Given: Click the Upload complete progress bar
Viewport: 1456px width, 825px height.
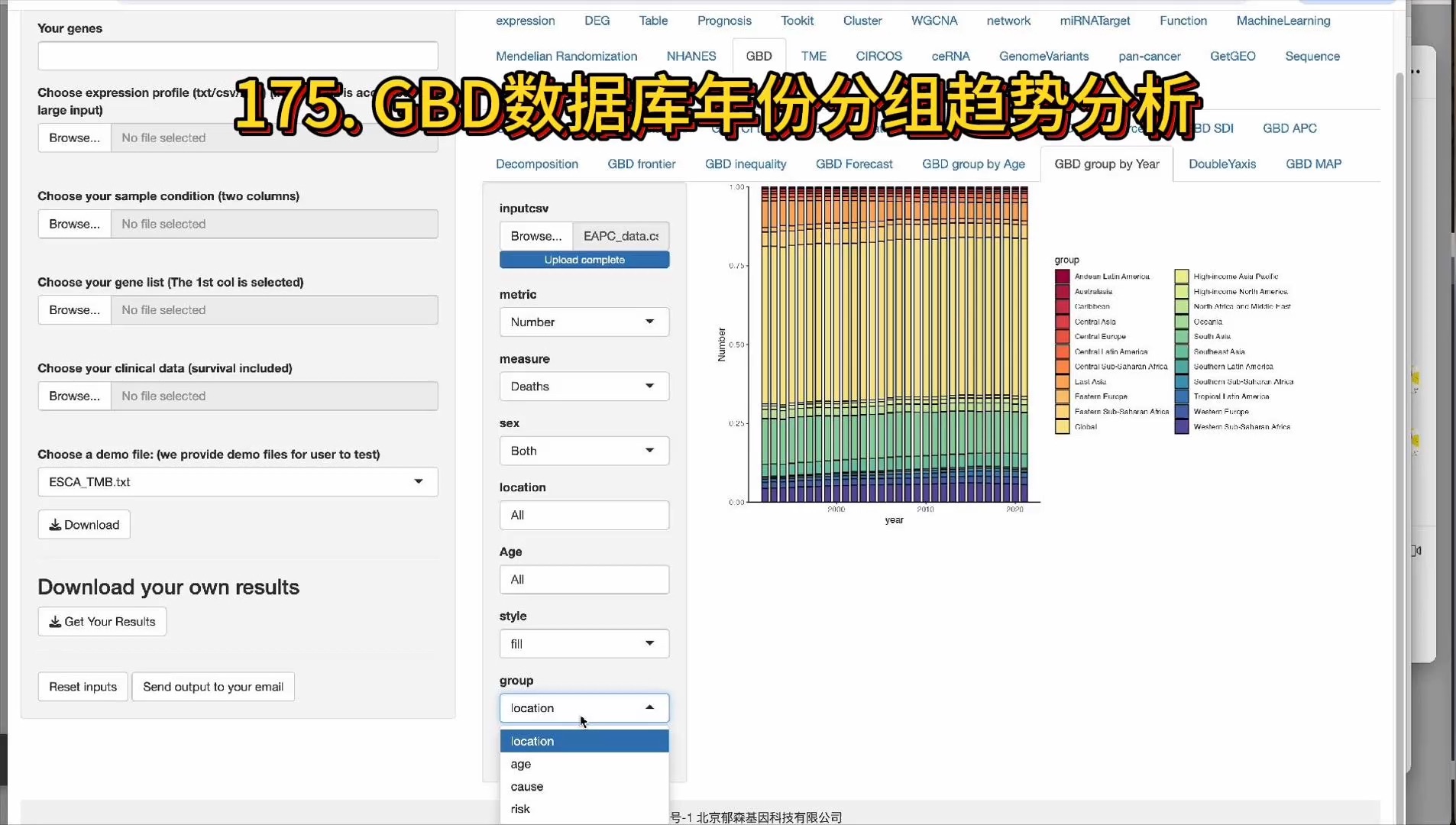Looking at the screenshot, I should tap(584, 260).
